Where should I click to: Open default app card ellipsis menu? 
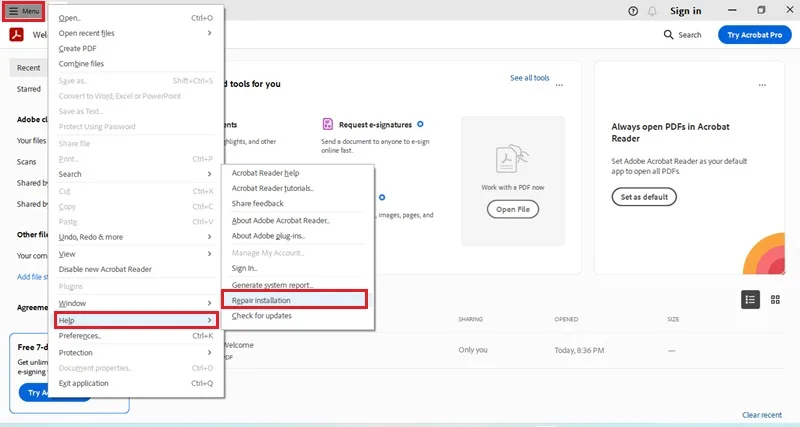click(x=762, y=85)
